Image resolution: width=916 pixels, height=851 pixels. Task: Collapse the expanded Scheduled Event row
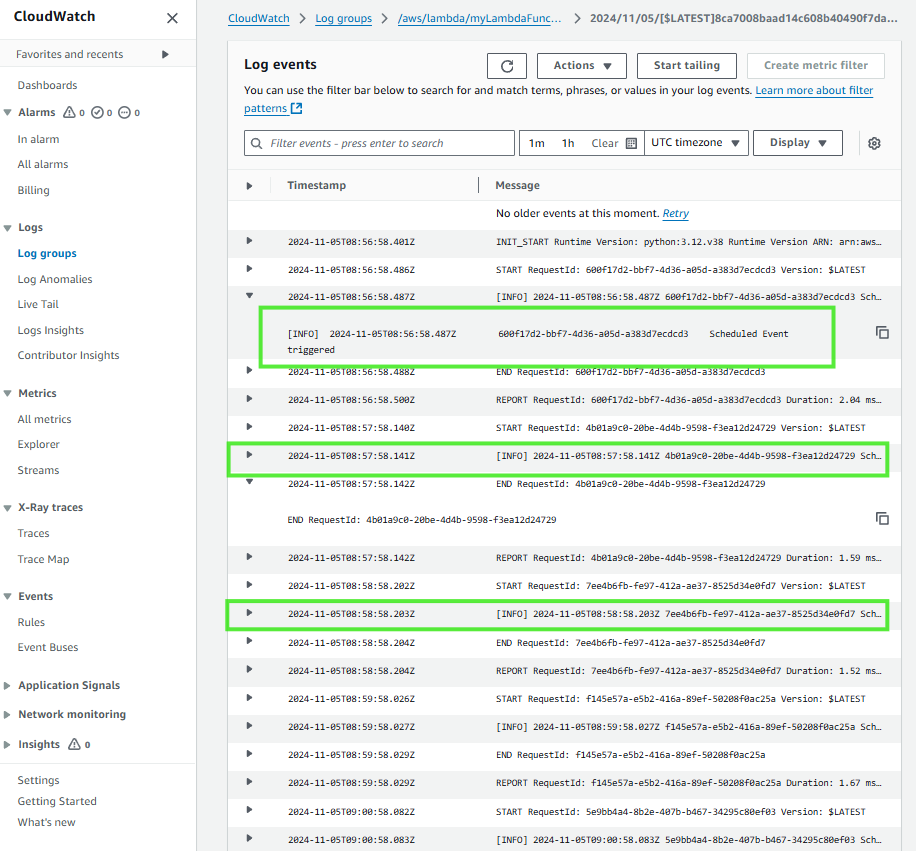click(248, 297)
